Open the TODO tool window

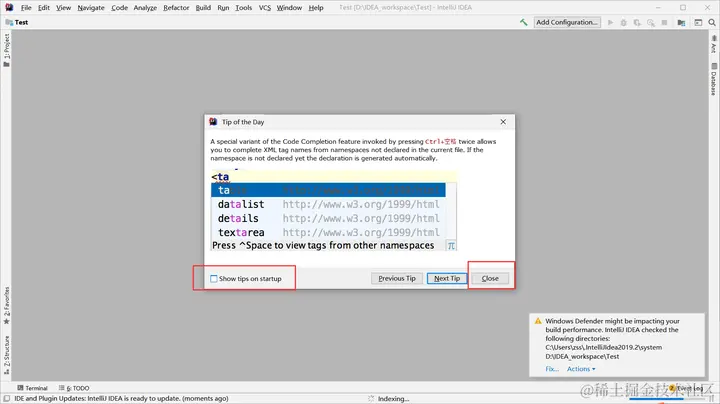(74, 388)
